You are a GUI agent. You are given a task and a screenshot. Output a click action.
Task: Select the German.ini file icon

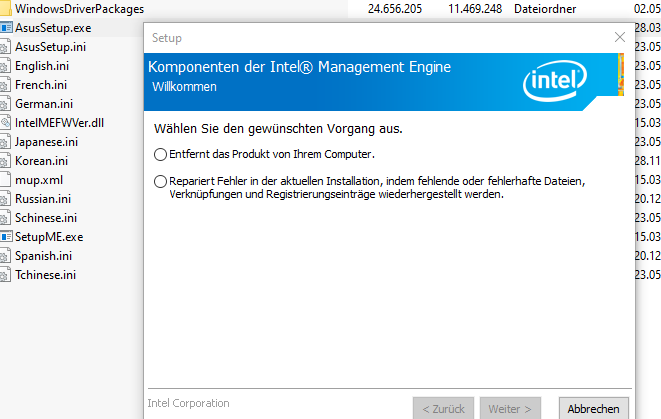[5, 104]
